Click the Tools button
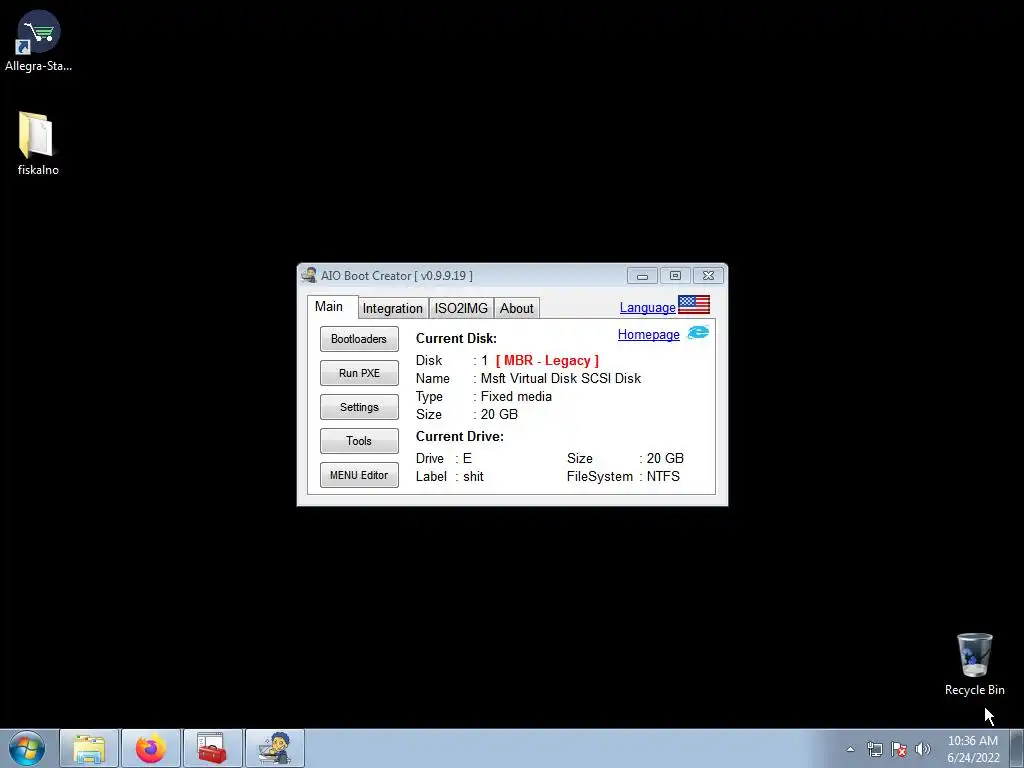The height and width of the screenshot is (768, 1024). pos(359,441)
